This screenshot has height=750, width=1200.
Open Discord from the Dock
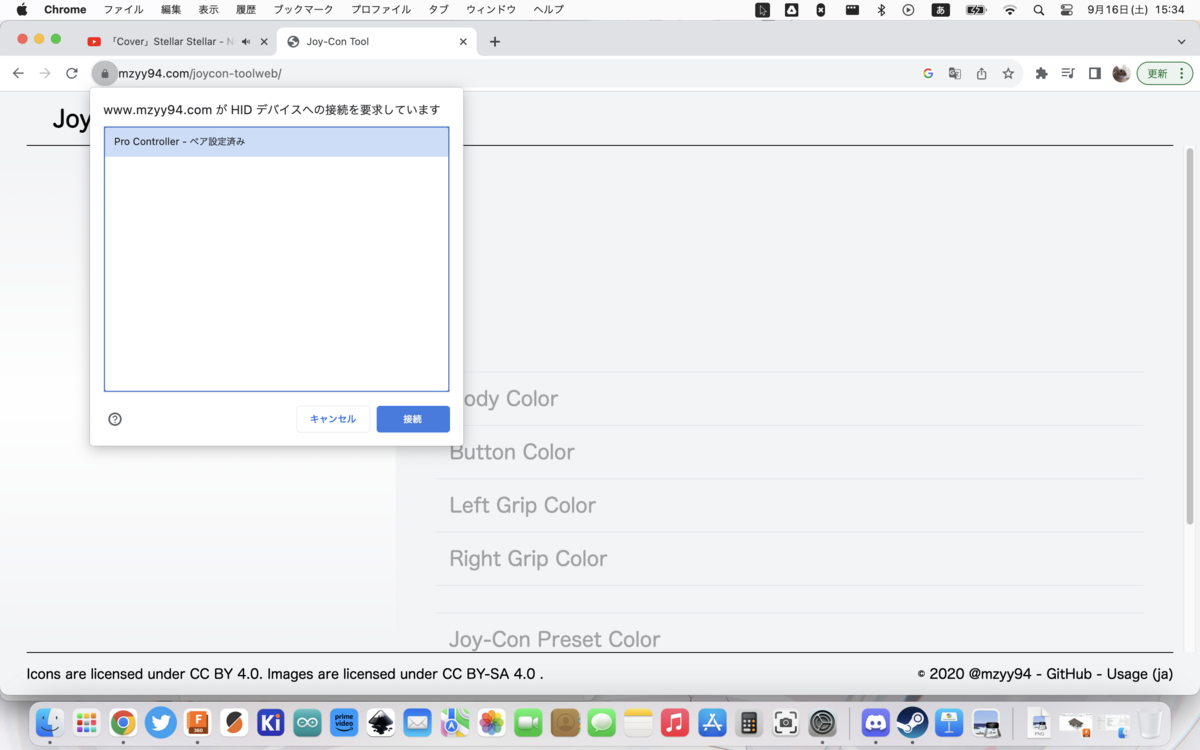[x=876, y=722]
